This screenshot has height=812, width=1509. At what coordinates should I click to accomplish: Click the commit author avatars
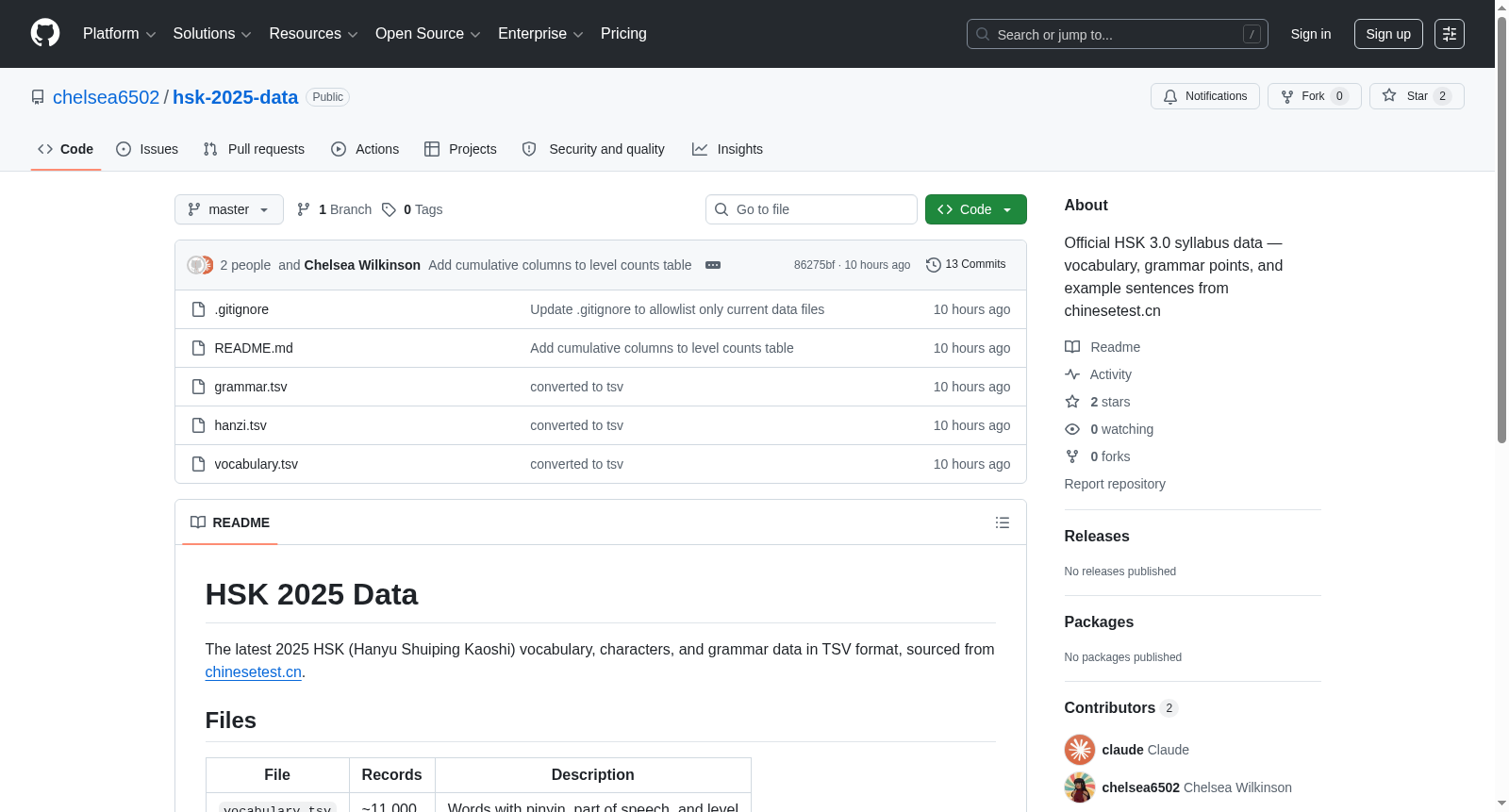click(200, 265)
